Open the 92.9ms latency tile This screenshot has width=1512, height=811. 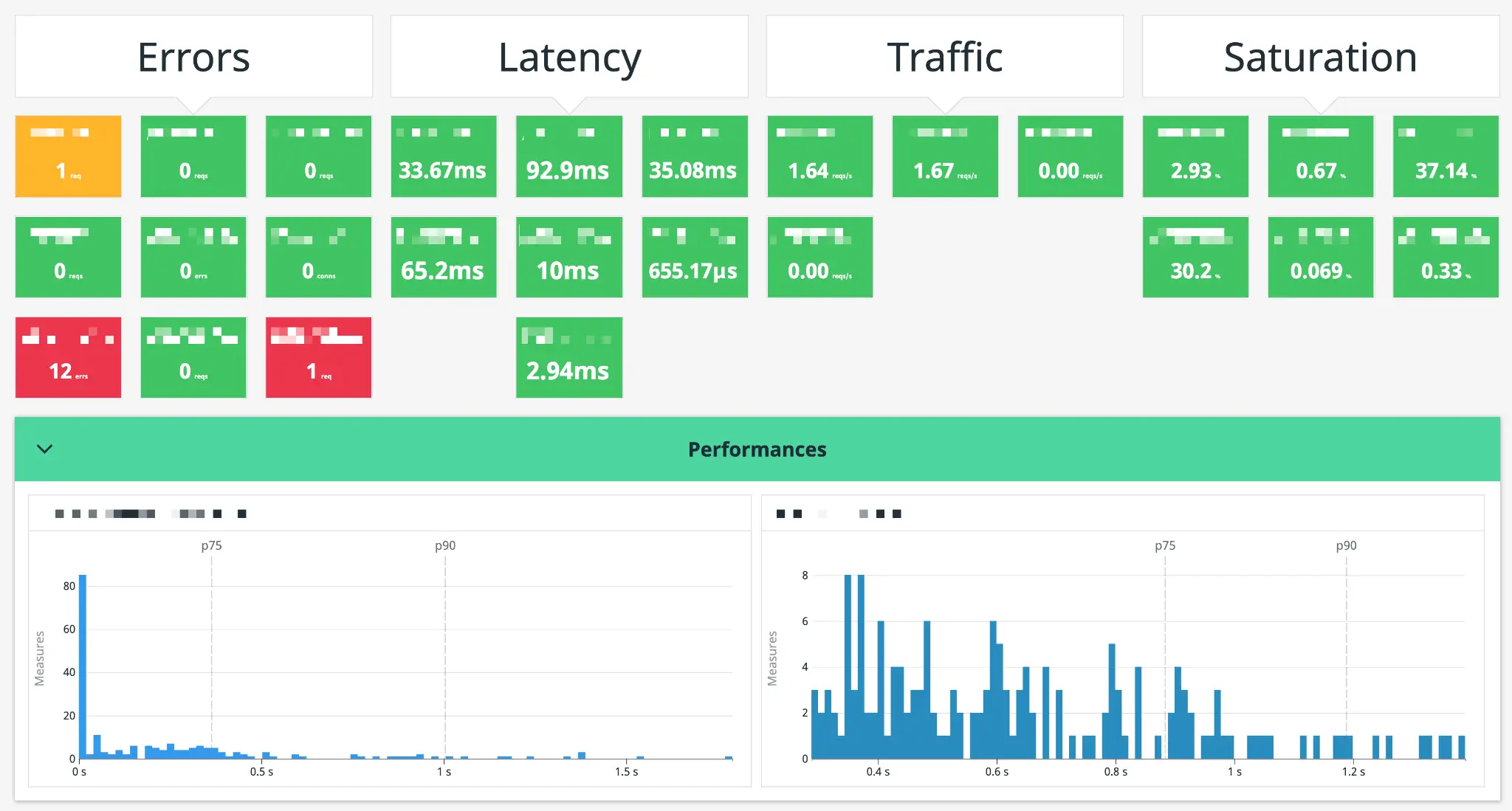click(569, 156)
